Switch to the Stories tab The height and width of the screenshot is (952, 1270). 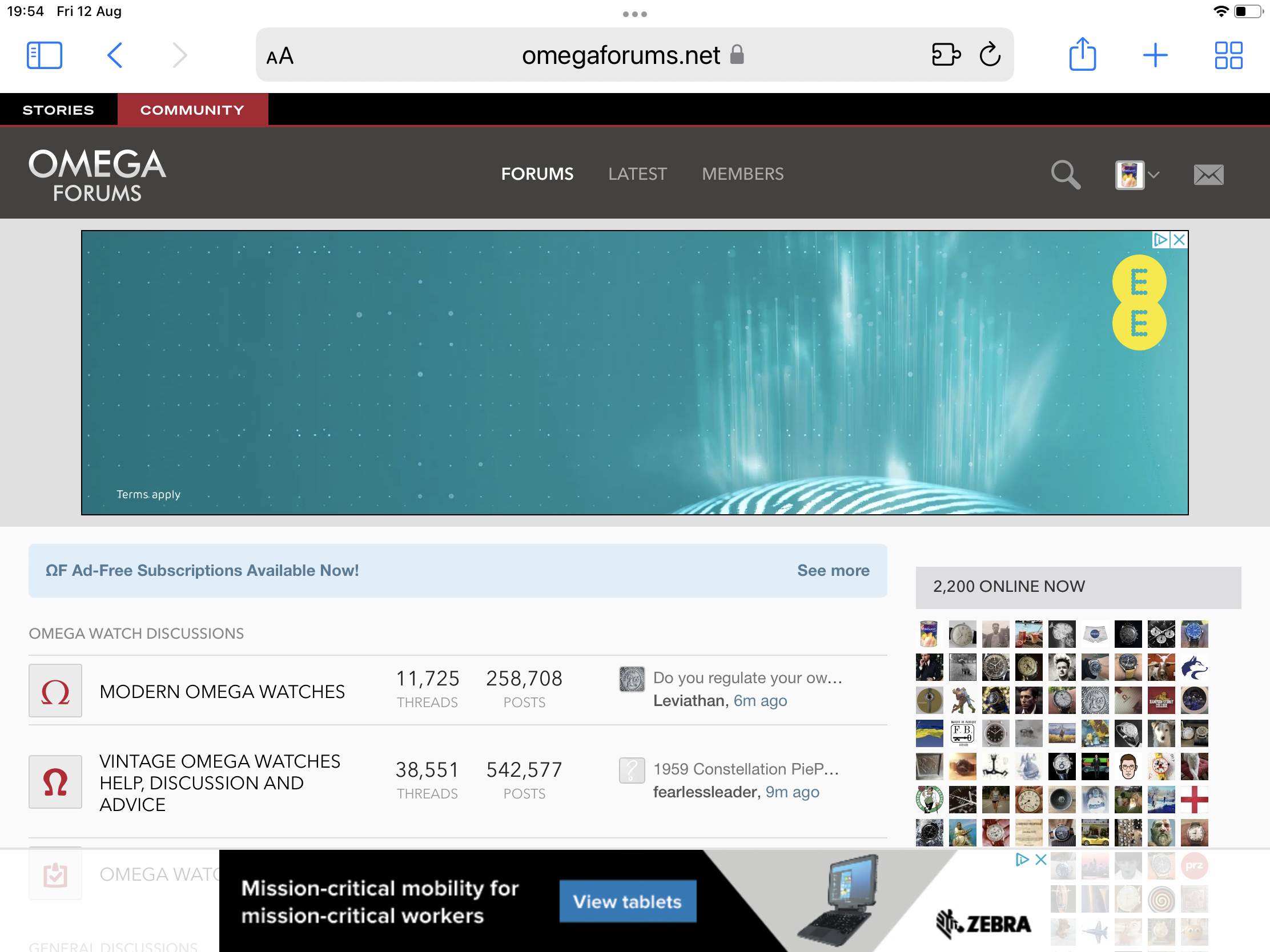58,110
